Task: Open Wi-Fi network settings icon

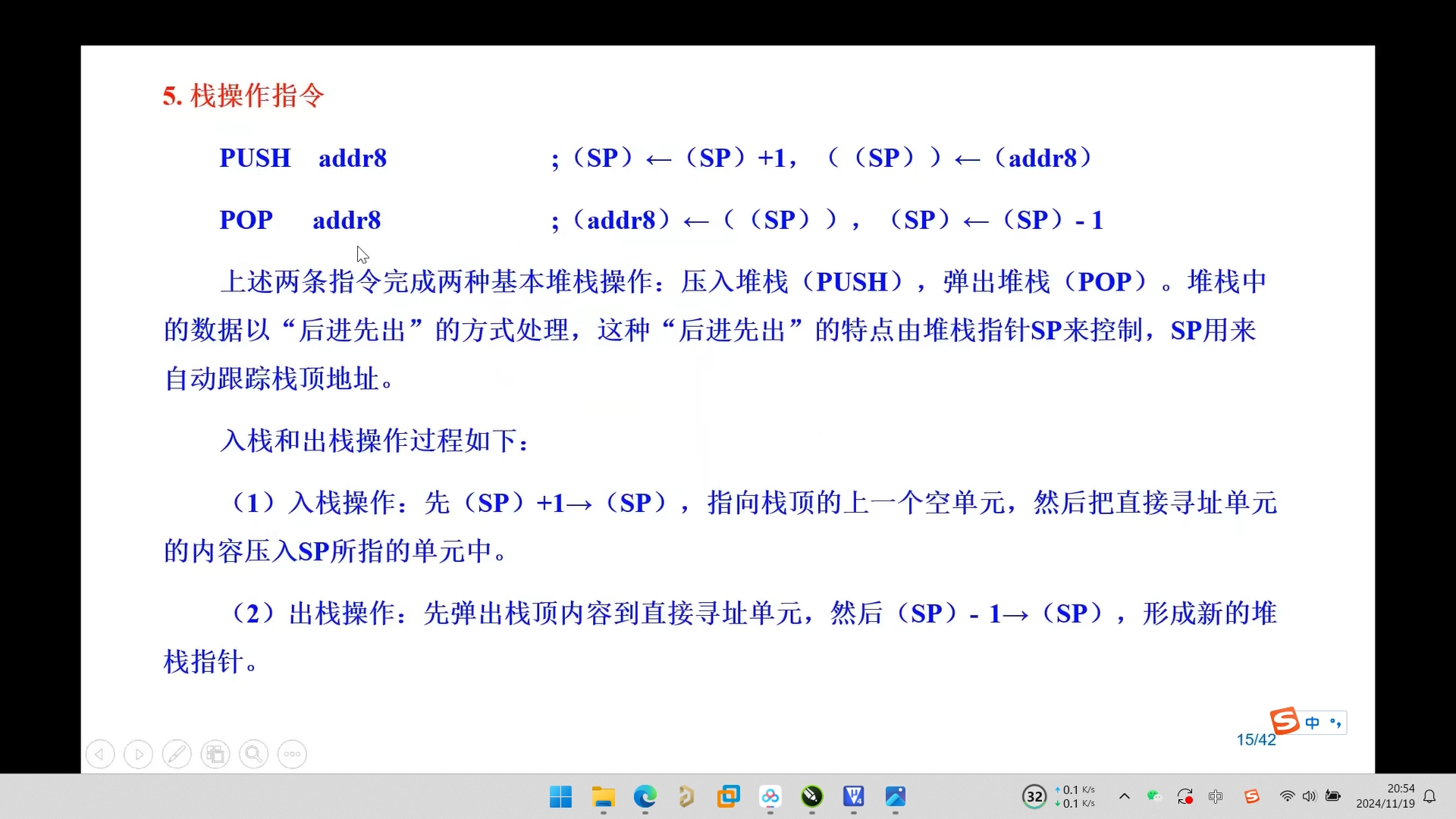Action: [x=1287, y=796]
